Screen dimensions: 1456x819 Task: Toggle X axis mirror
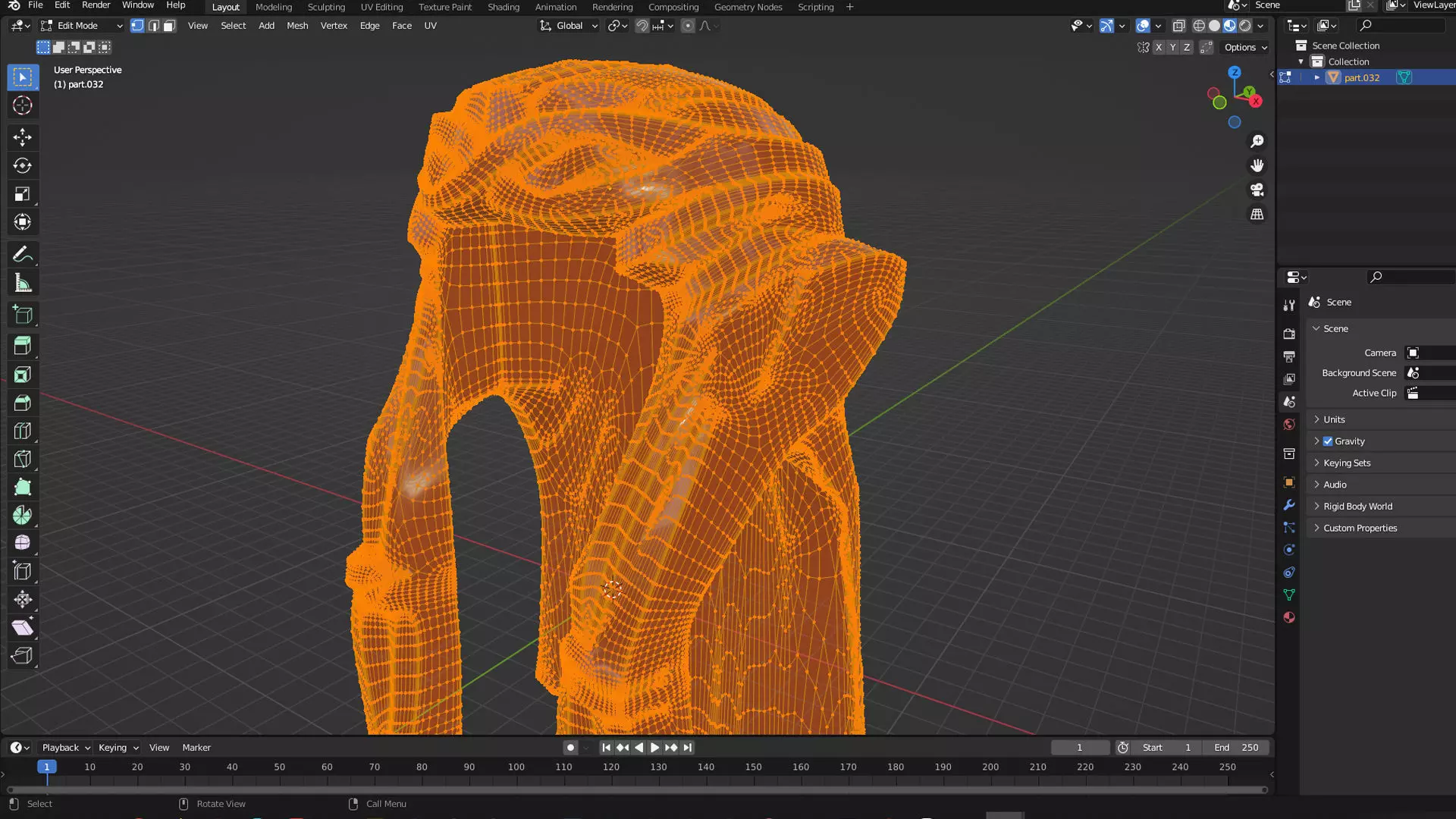click(1158, 47)
